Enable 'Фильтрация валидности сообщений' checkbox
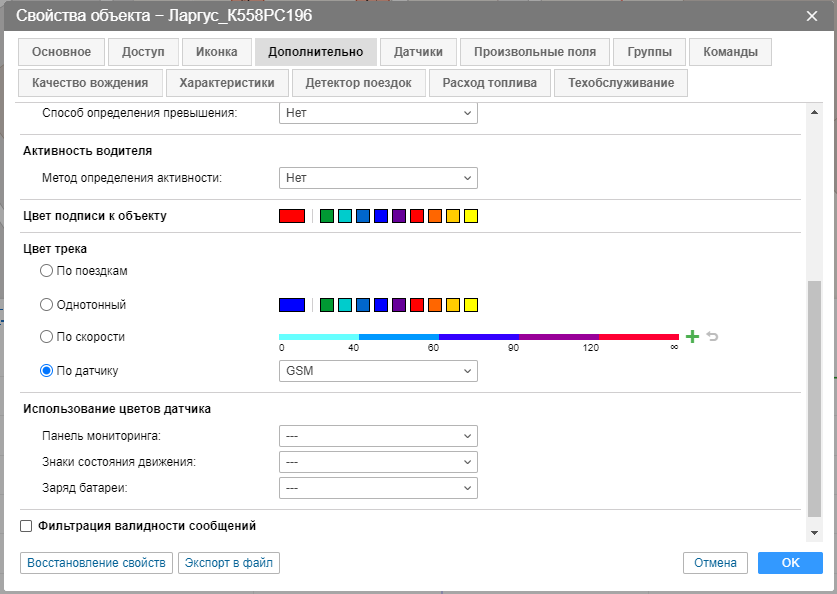The image size is (837, 594). tap(27, 525)
